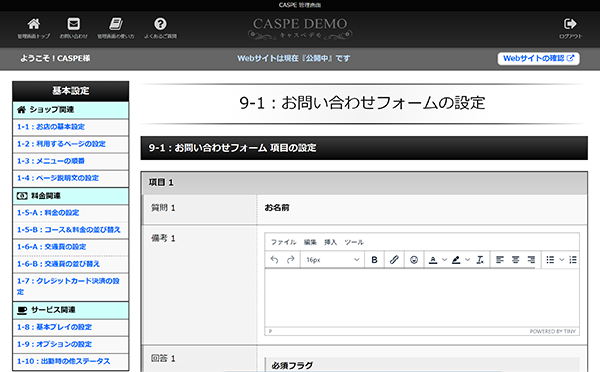Screen dimensions: 600x372
Task: Open highlight color dropdown arrow
Action: (467, 260)
